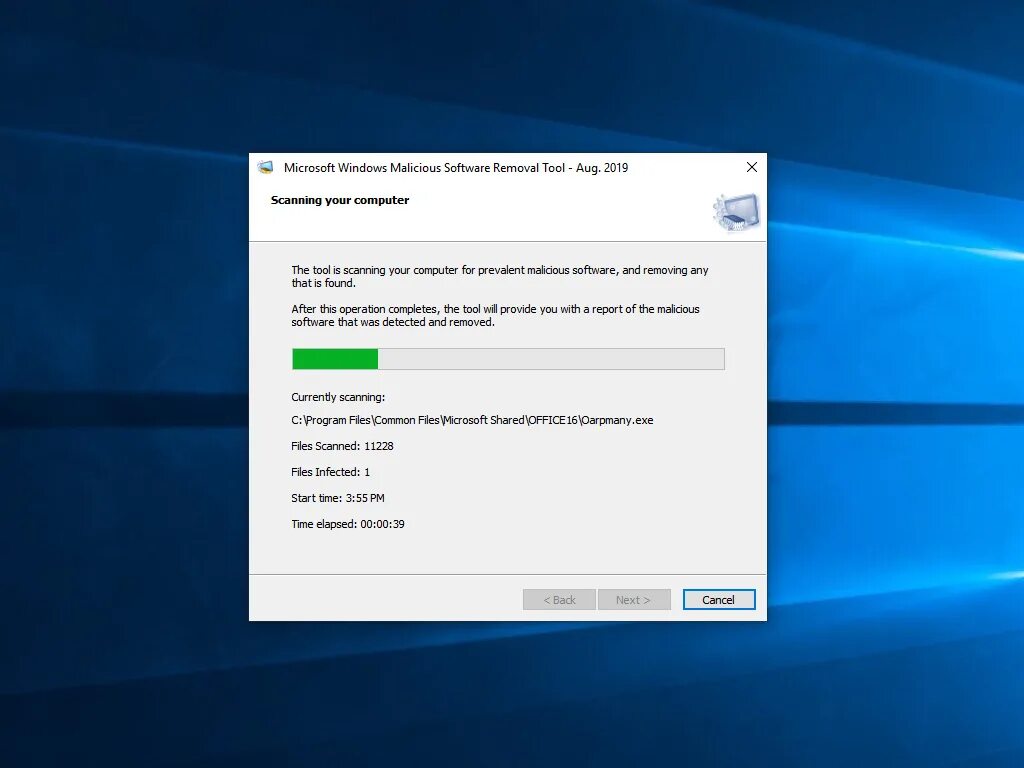Click the removal tool icon in title bar
Image resolution: width=1024 pixels, height=768 pixels.
click(265, 167)
